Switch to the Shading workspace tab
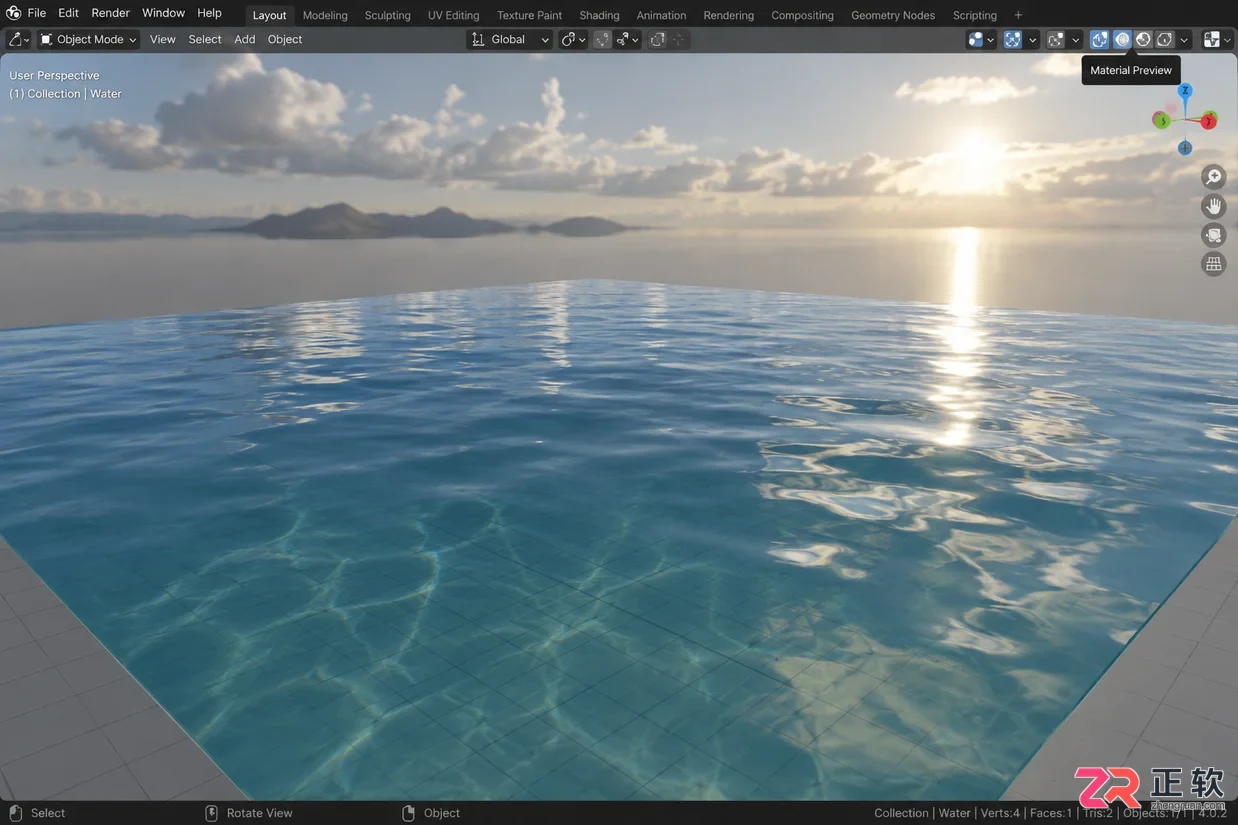 click(x=599, y=15)
